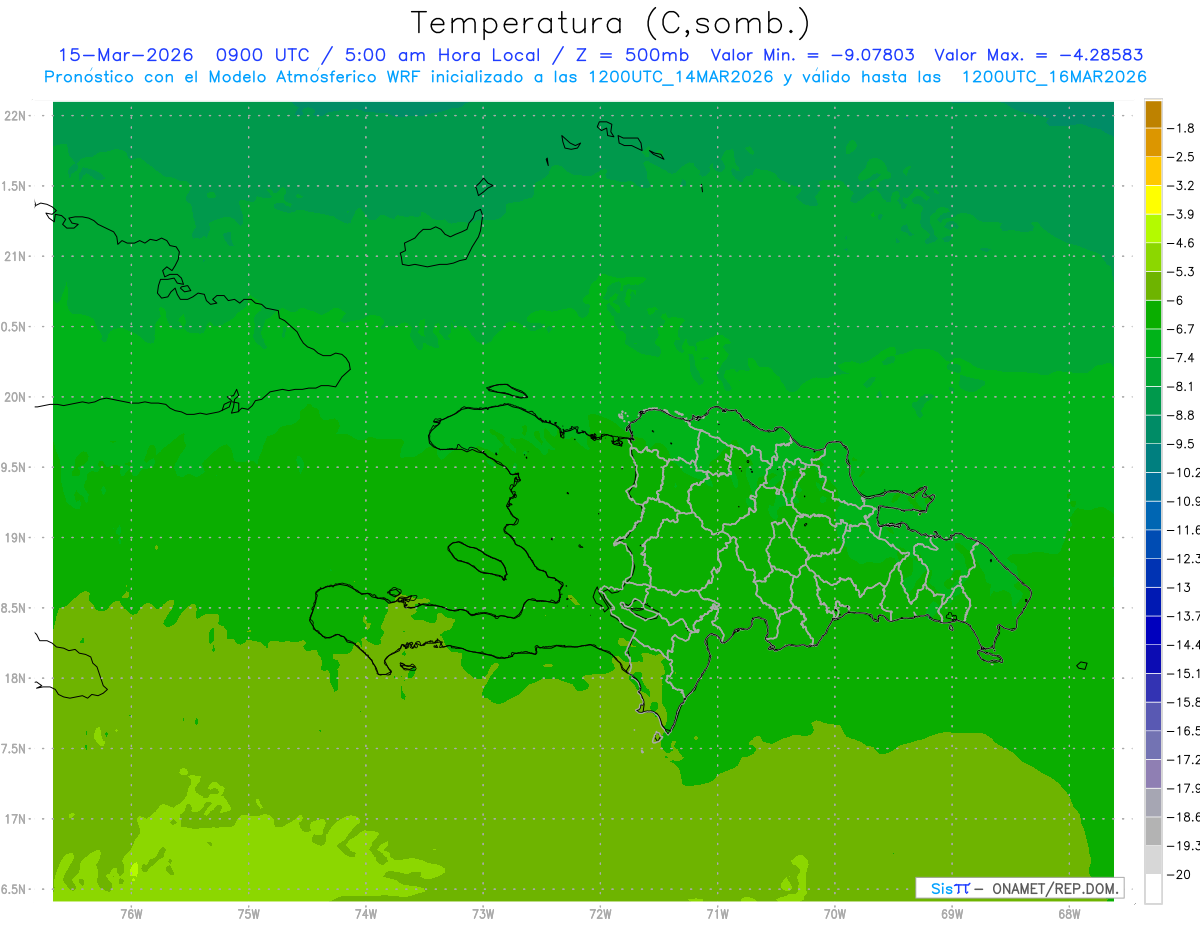Click the '-1.8' colorbar value label
This screenshot has height=927, width=1200.
pos(1182,128)
